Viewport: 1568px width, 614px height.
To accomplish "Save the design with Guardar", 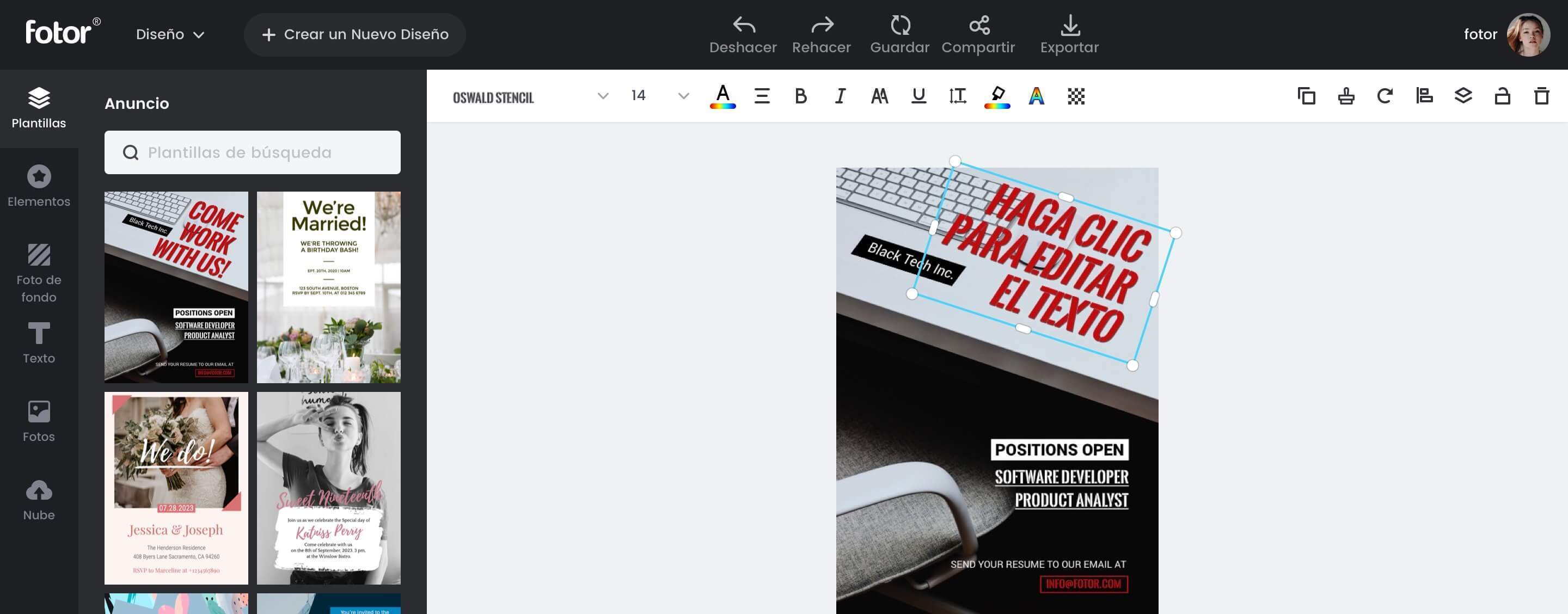I will pos(899,34).
